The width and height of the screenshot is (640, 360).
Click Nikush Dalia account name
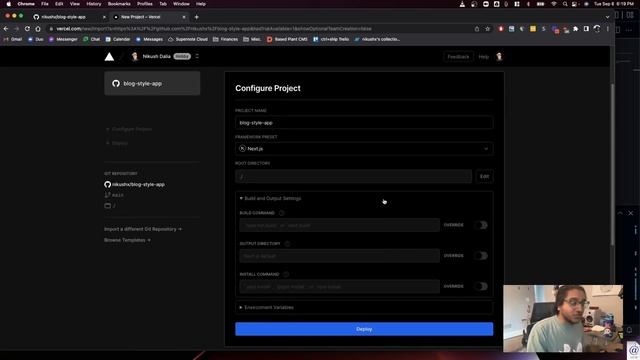(156, 56)
